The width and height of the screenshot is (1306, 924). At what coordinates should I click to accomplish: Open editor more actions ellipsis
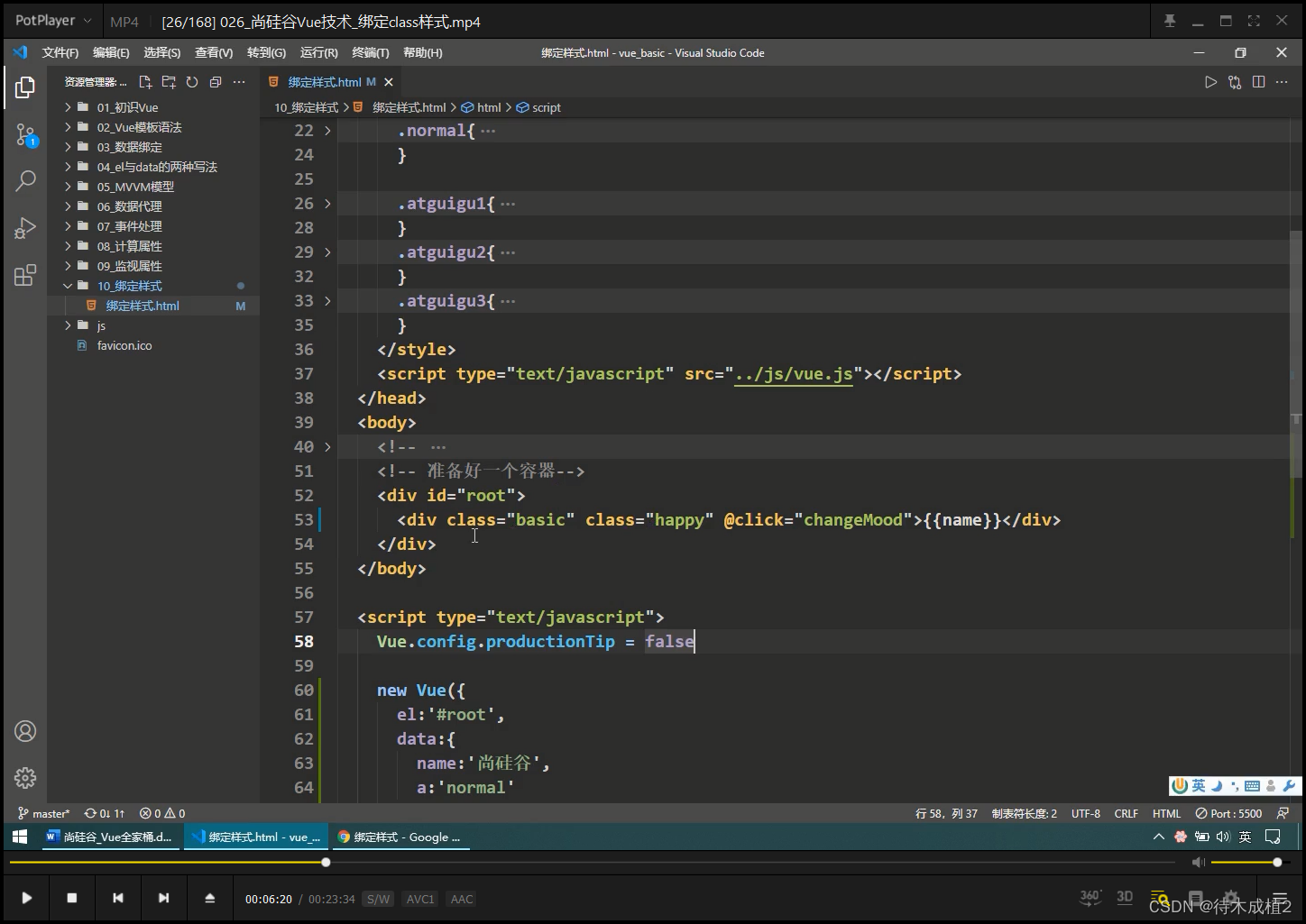point(1282,82)
